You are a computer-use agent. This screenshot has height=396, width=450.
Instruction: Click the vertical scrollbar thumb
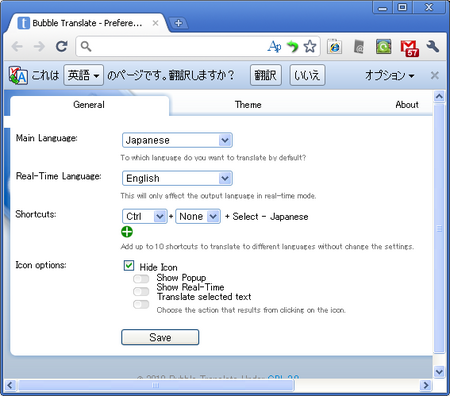(x=439, y=228)
